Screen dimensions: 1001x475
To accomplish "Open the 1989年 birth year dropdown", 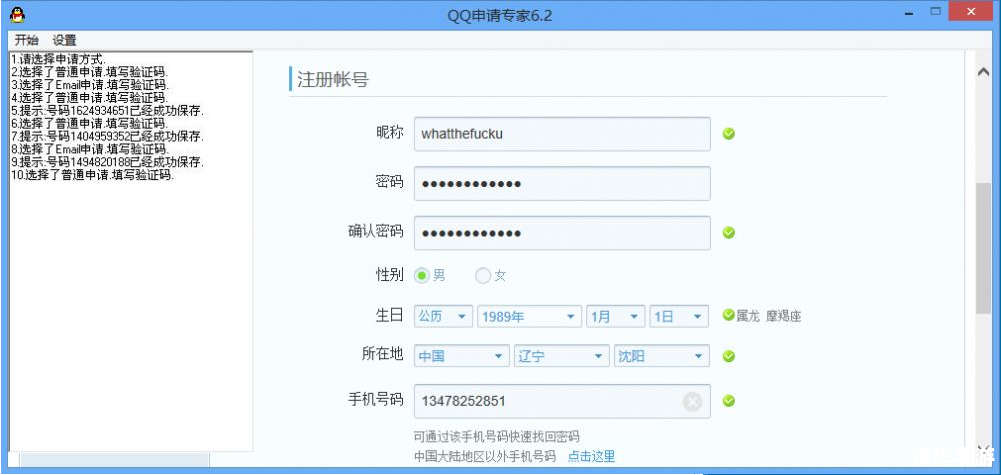I will pos(529,317).
